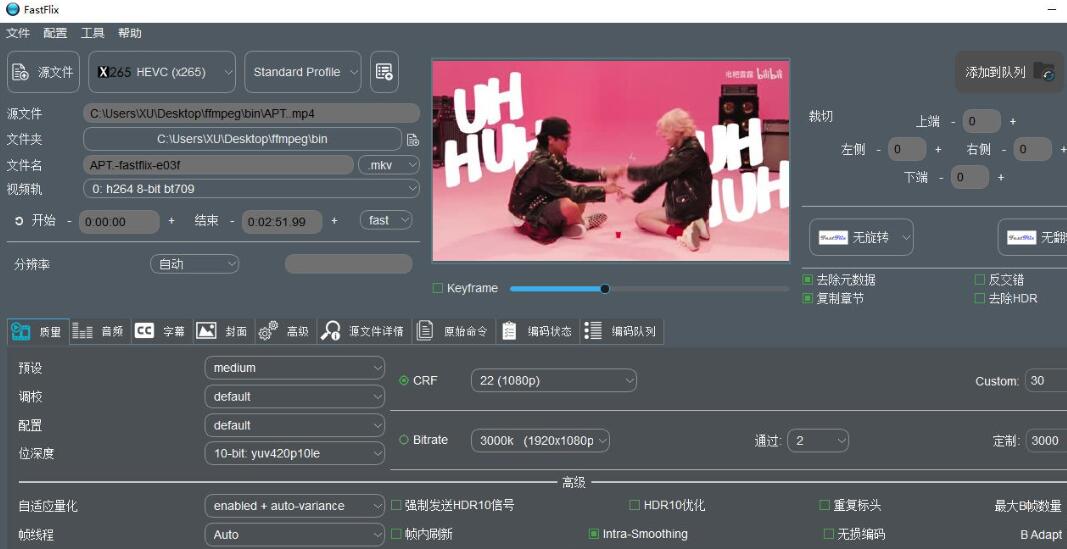Open the Bitrate 3000k dropdown
The height and width of the screenshot is (549, 1067).
[540, 441]
